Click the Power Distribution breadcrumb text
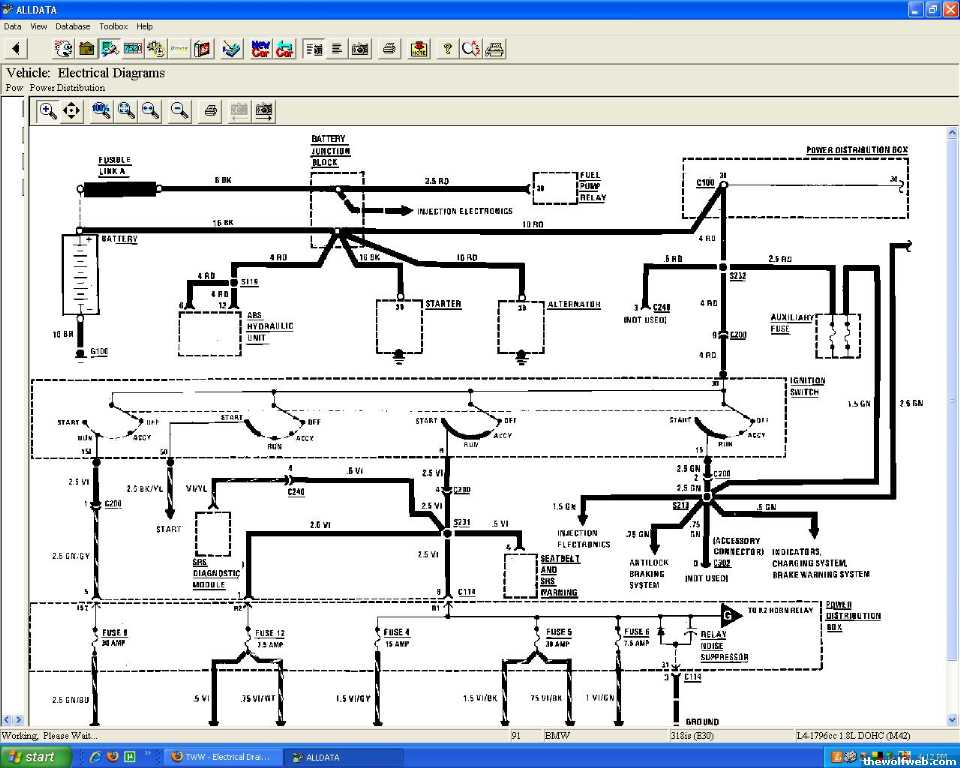 click(67, 88)
